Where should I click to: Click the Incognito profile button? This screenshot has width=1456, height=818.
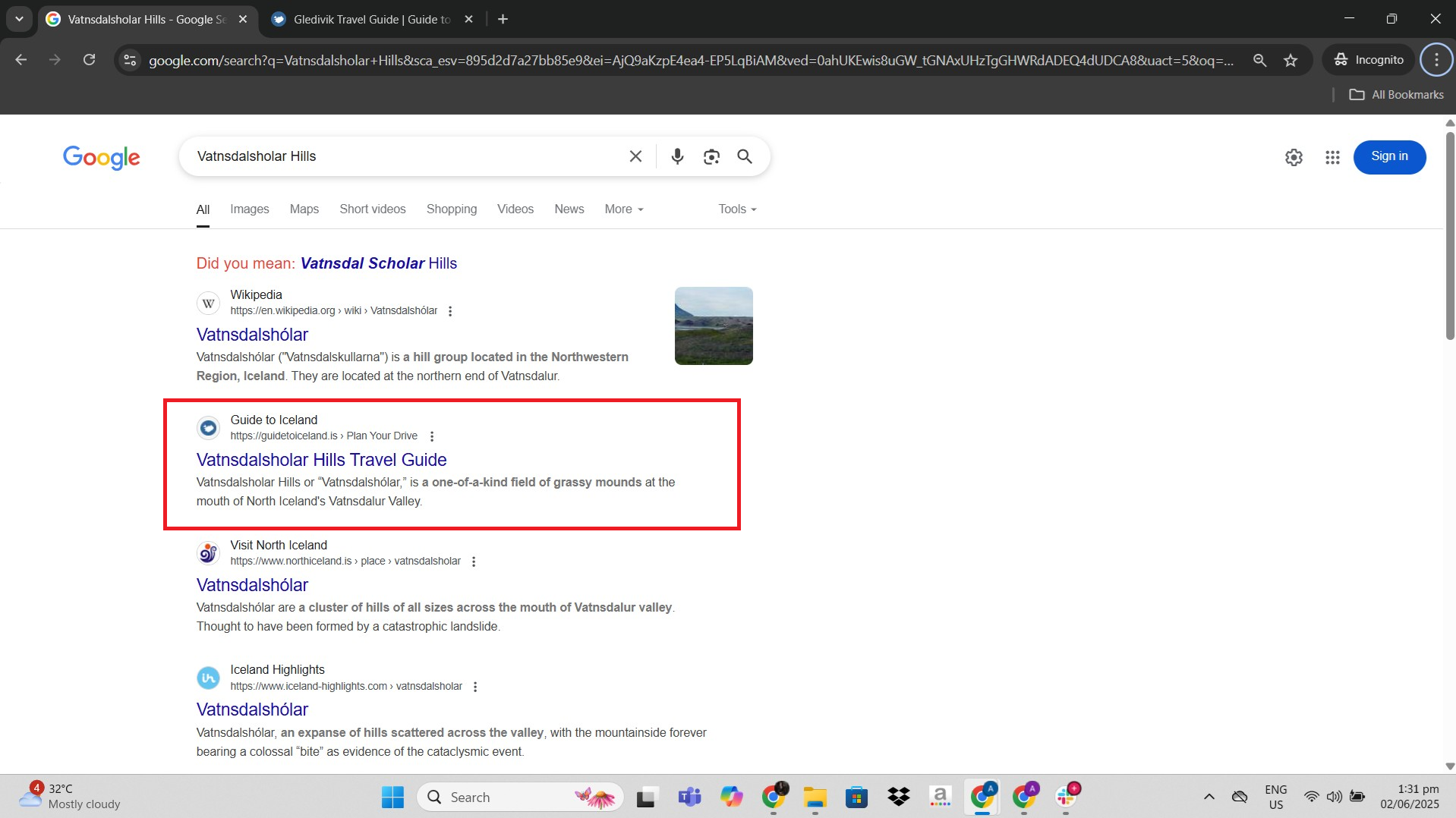(1369, 60)
